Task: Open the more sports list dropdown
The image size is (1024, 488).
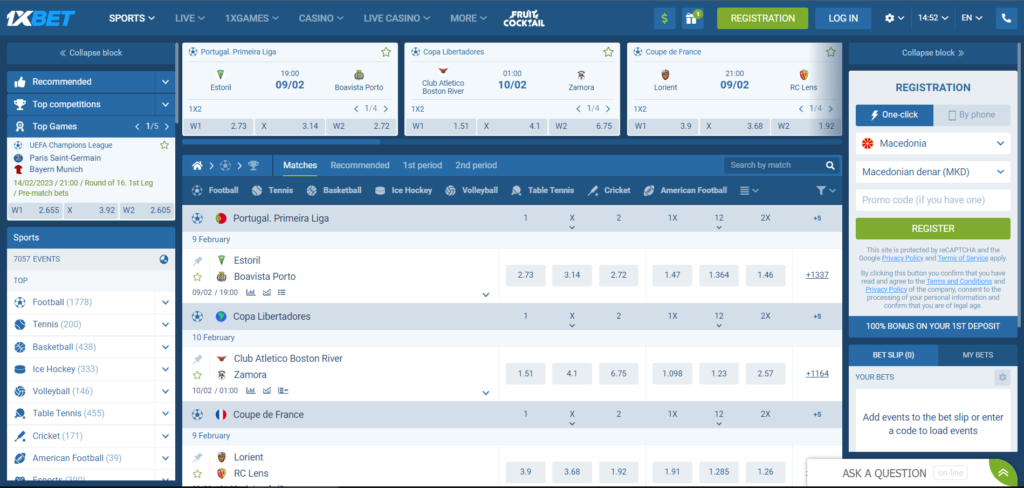Action: coord(749,191)
